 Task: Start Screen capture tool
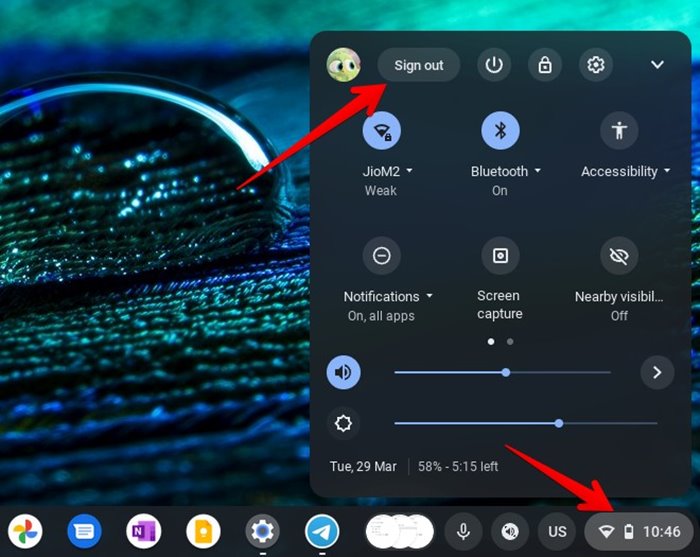click(500, 256)
